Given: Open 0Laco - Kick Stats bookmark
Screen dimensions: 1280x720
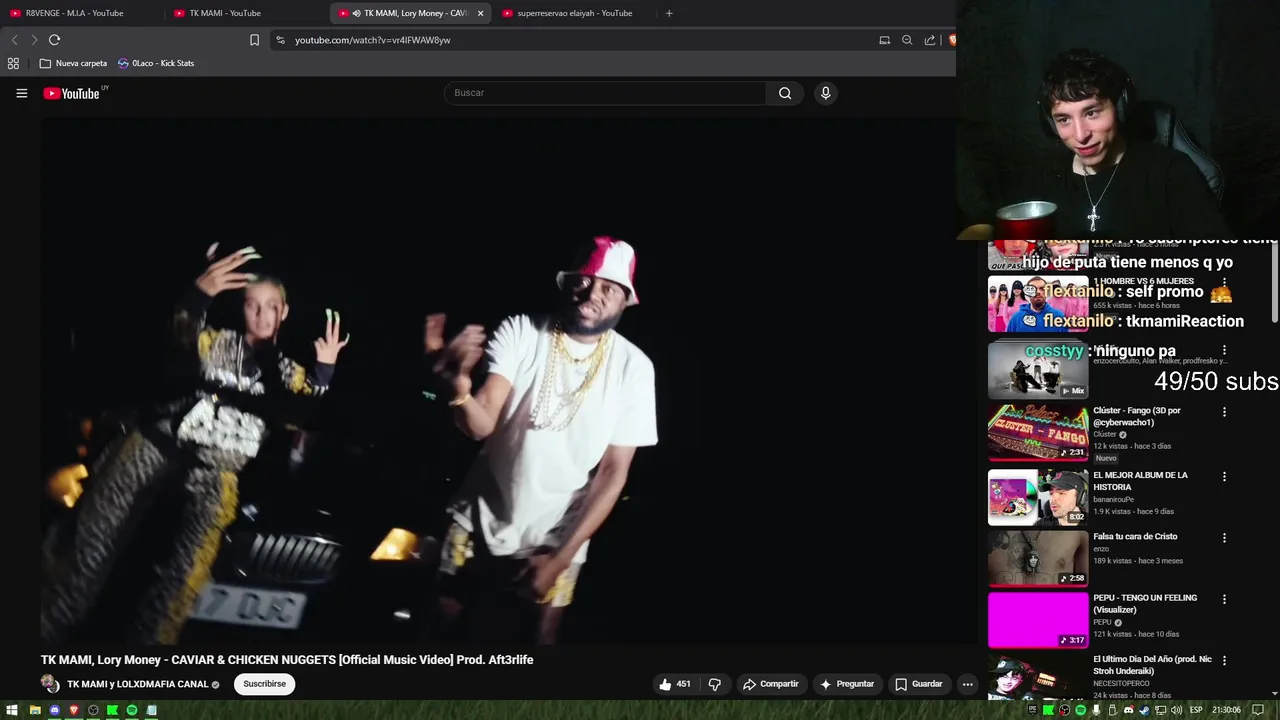Looking at the screenshot, I should 156,63.
